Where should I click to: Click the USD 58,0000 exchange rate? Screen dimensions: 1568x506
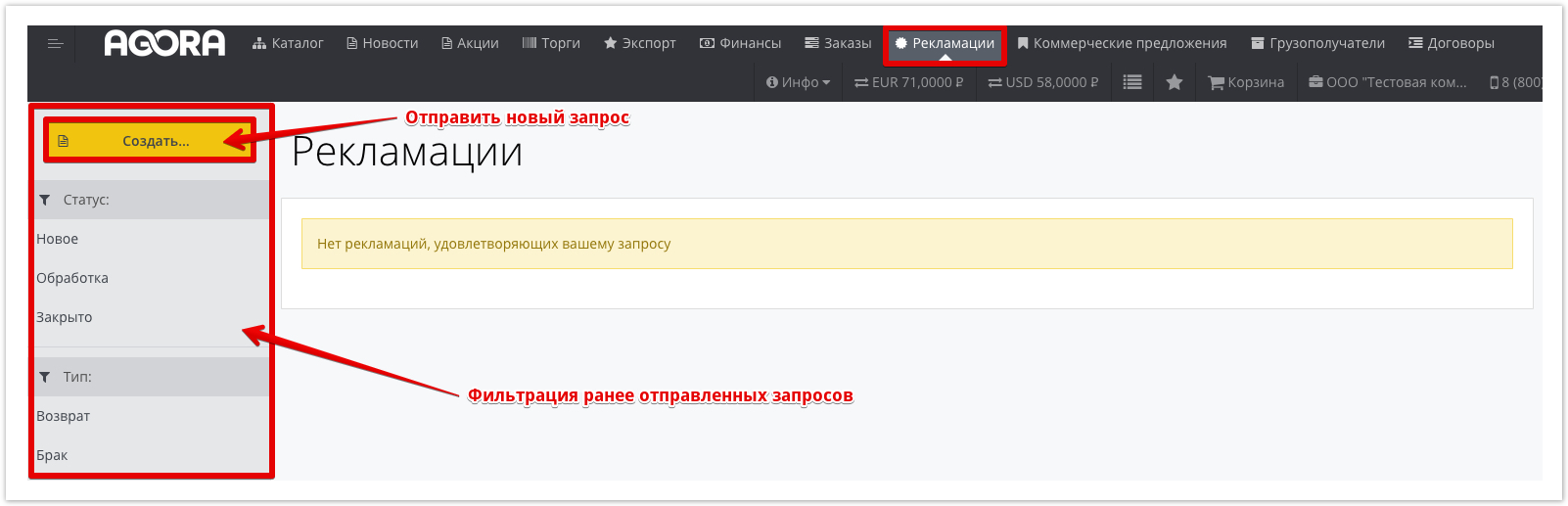pyautogui.click(x=1043, y=82)
